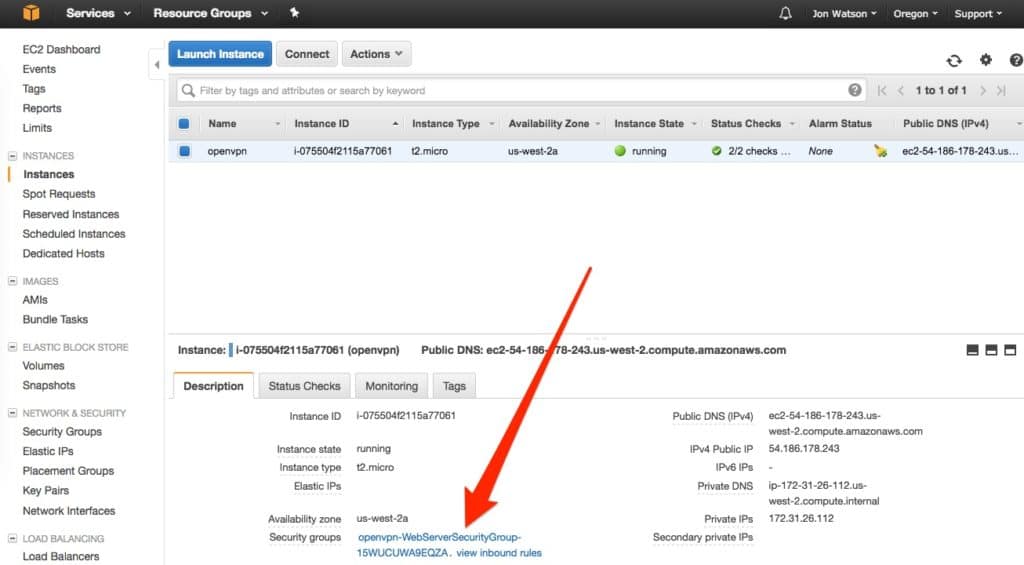The height and width of the screenshot is (565, 1024).
Task: Maximize the details pane layout
Action: tap(1010, 350)
